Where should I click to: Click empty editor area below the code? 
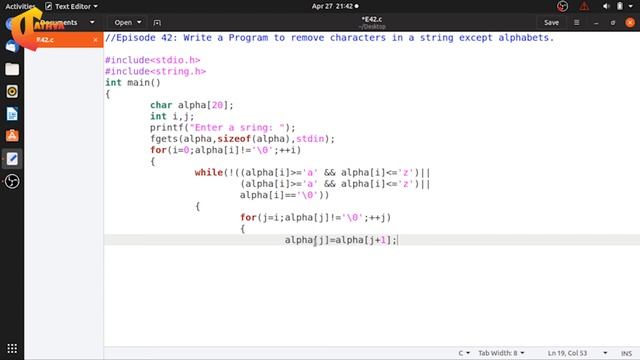coord(371,296)
